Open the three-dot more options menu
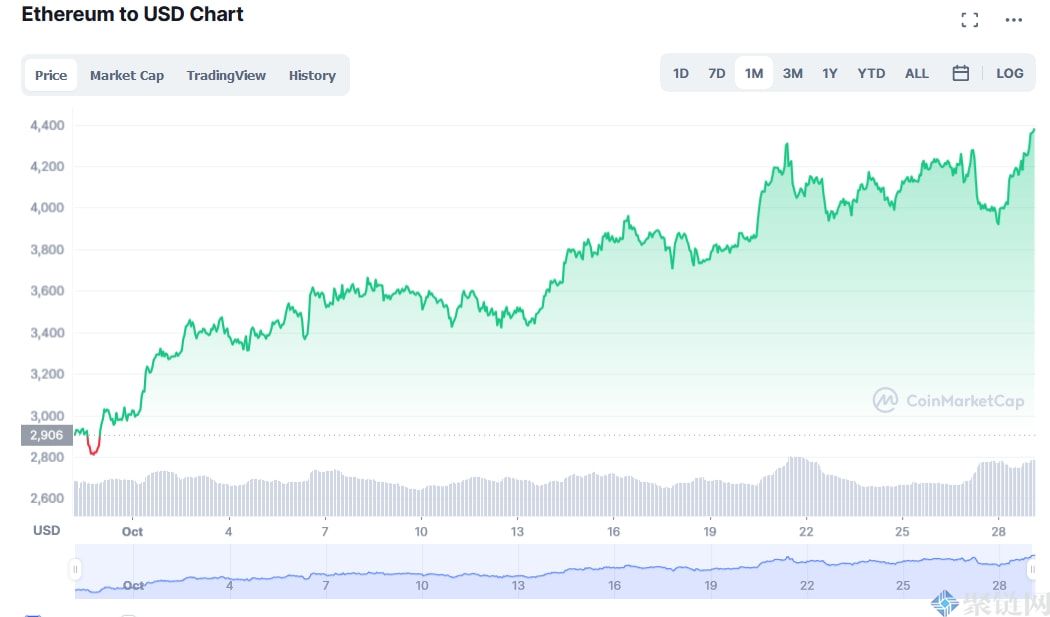Viewport: 1050px width, 617px height. (x=1014, y=20)
